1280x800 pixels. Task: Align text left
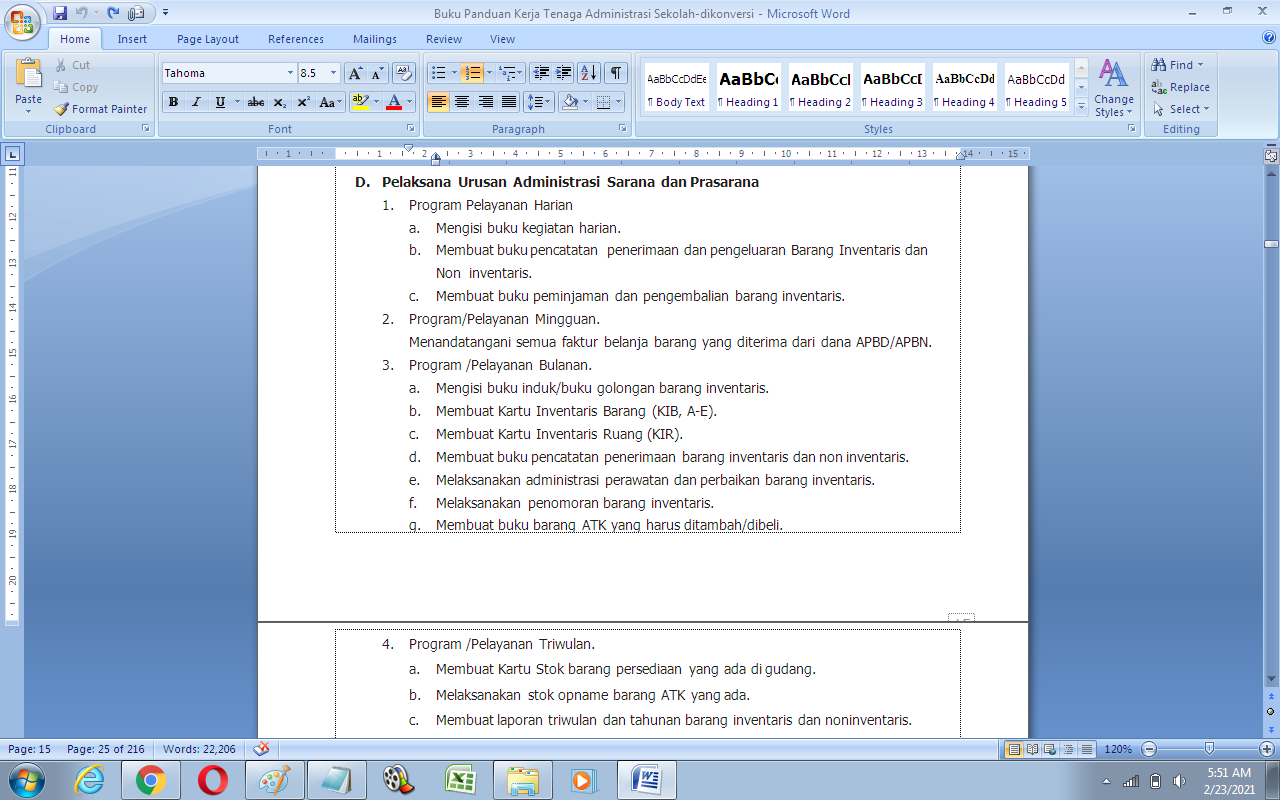(438, 102)
